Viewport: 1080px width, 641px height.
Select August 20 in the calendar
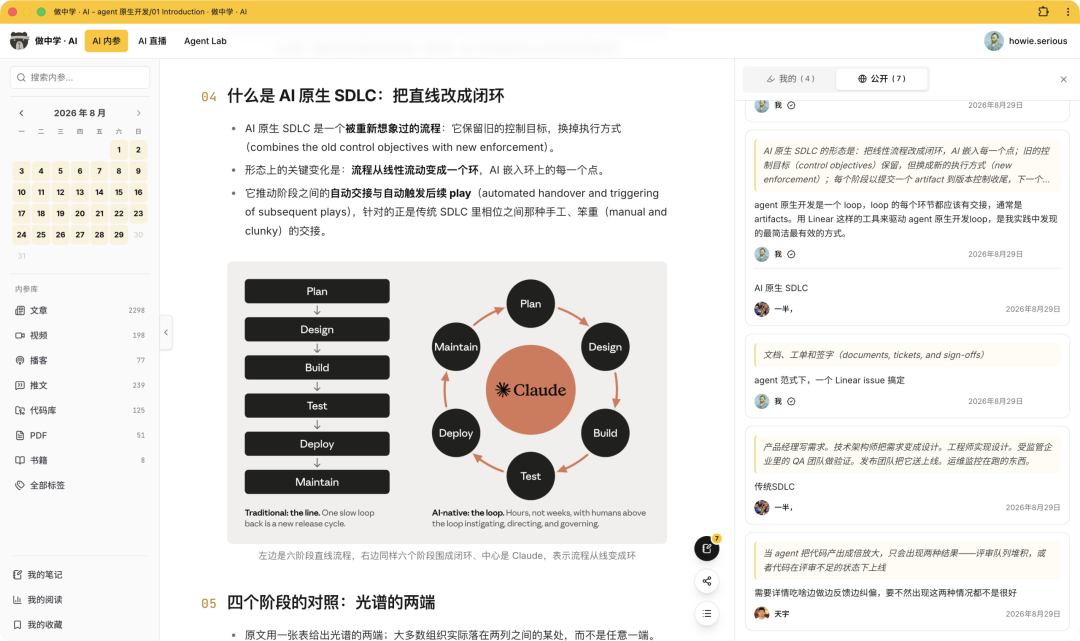pyautogui.click(x=80, y=213)
